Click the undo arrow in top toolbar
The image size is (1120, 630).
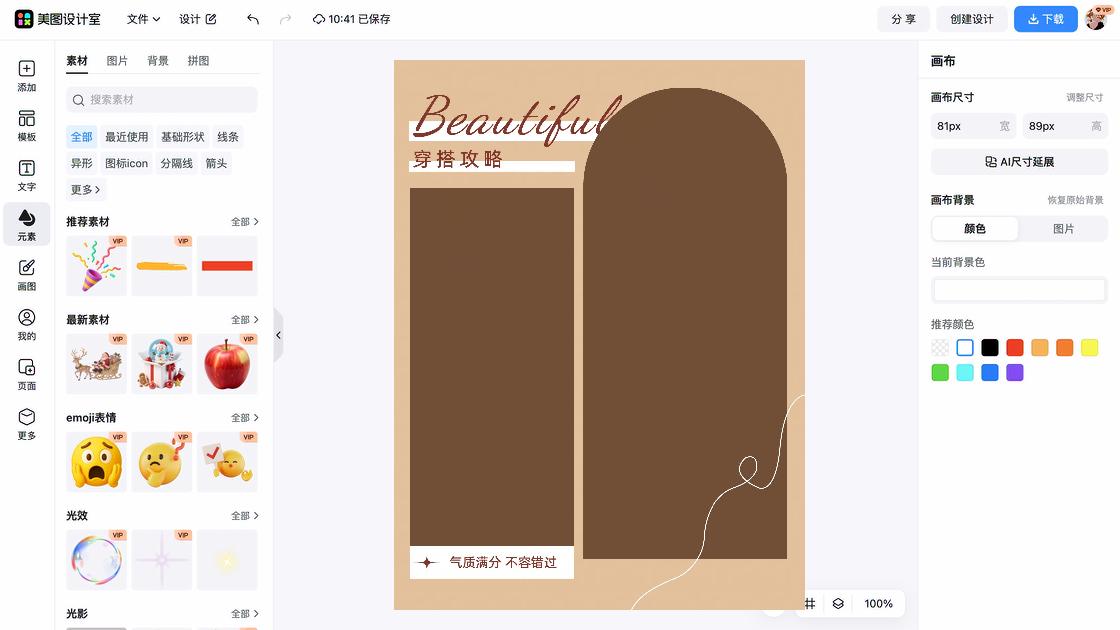click(253, 19)
